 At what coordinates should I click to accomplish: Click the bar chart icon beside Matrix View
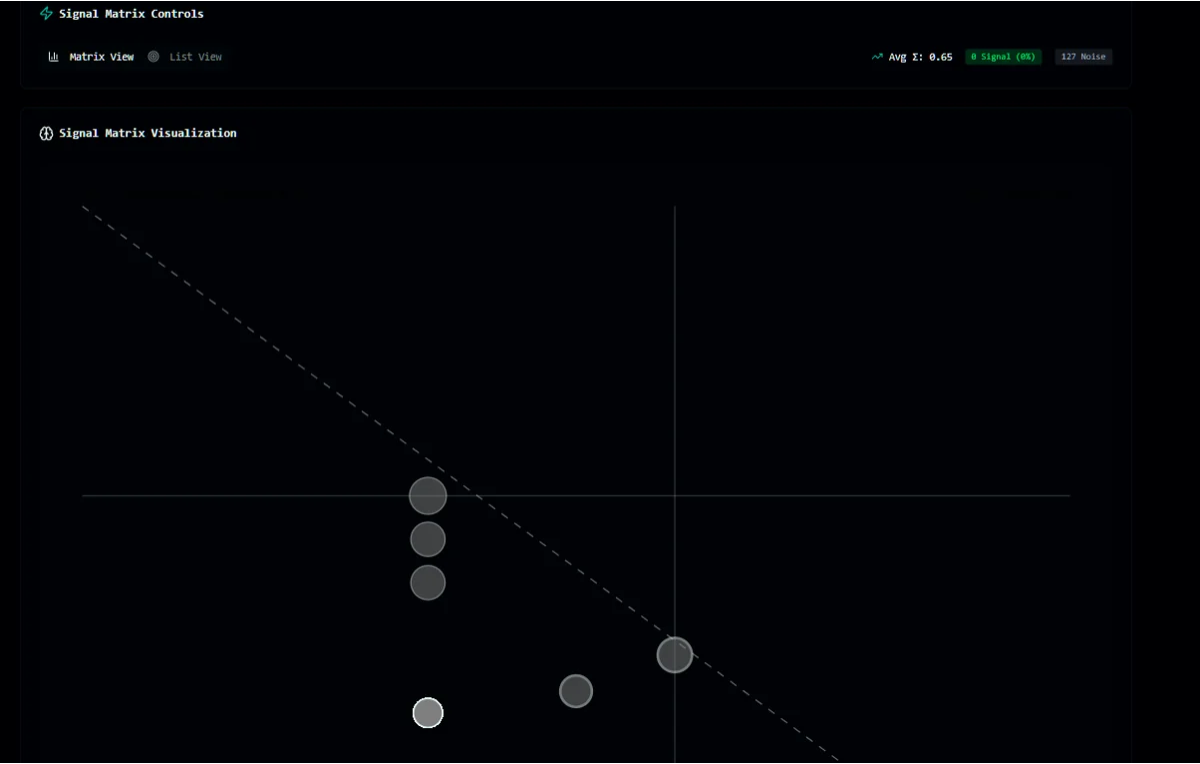point(54,57)
